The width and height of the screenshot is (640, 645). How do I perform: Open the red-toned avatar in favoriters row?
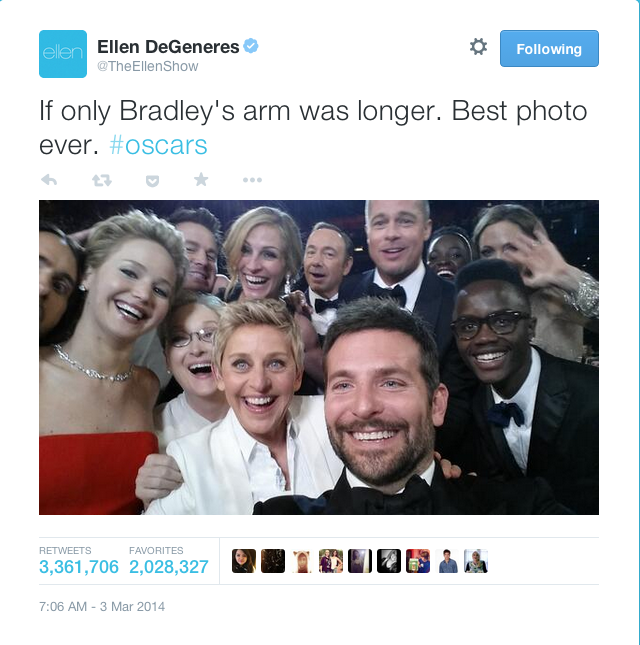tap(418, 561)
